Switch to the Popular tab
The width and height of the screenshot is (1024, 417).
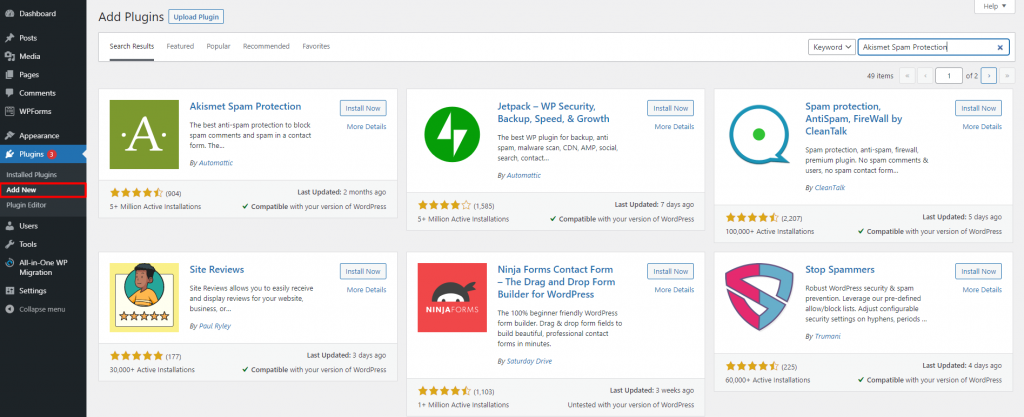(x=218, y=46)
